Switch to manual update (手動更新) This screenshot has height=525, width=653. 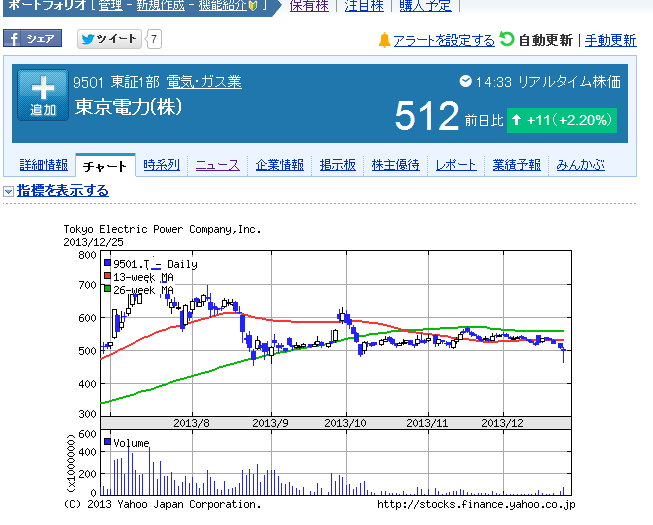click(610, 40)
